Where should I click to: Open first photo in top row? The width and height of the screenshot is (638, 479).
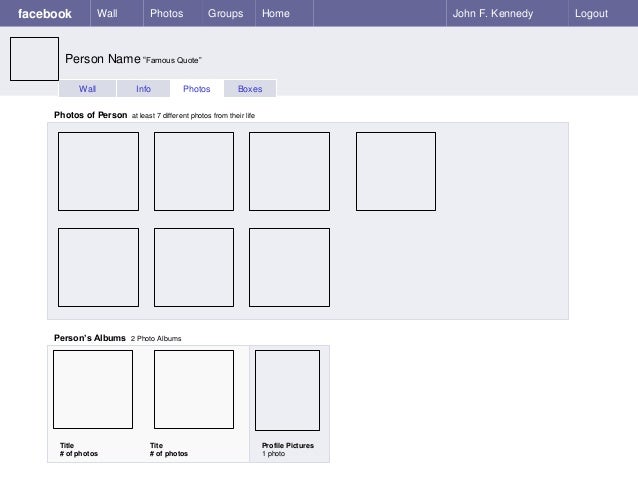coord(98,171)
